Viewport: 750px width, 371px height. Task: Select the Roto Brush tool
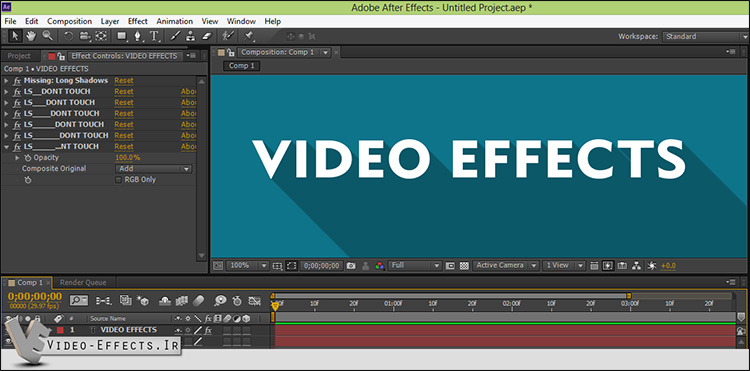[228, 36]
